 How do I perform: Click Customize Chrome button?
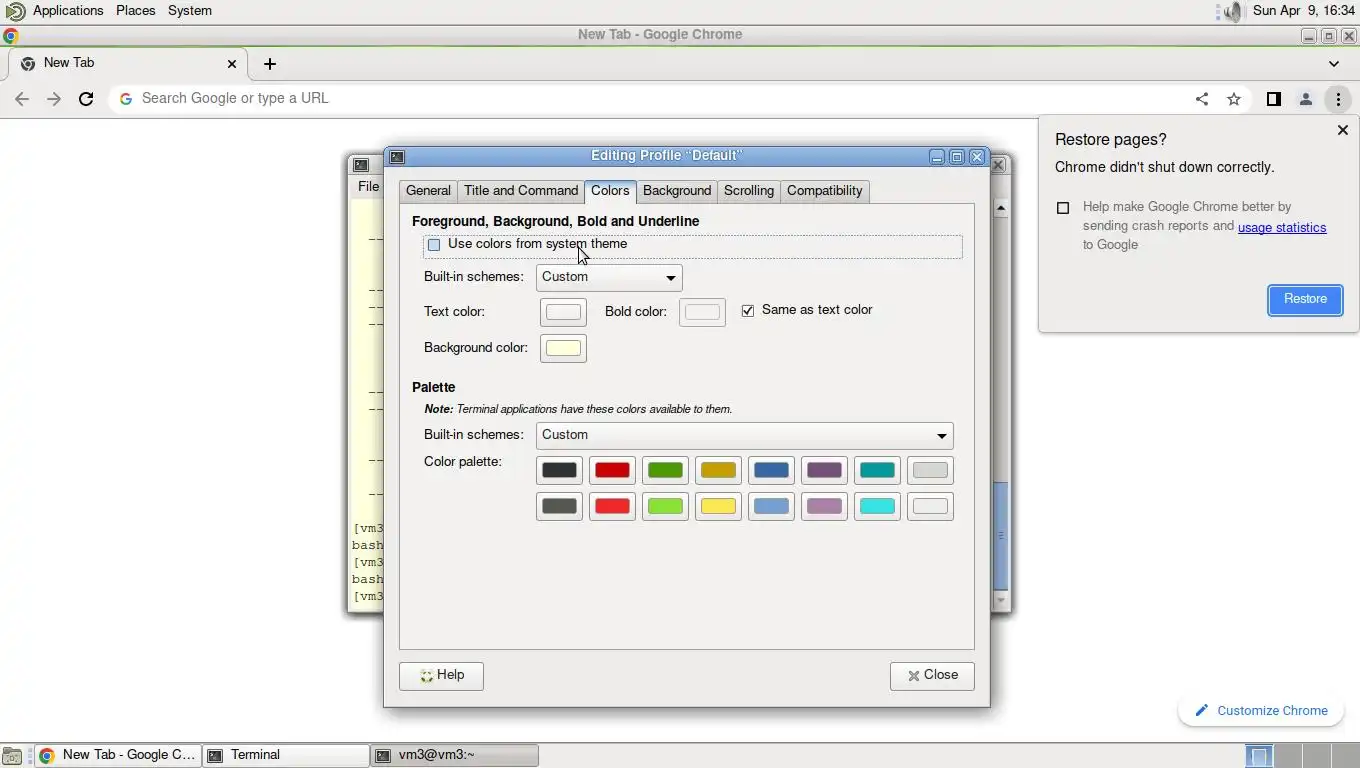pyautogui.click(x=1260, y=711)
